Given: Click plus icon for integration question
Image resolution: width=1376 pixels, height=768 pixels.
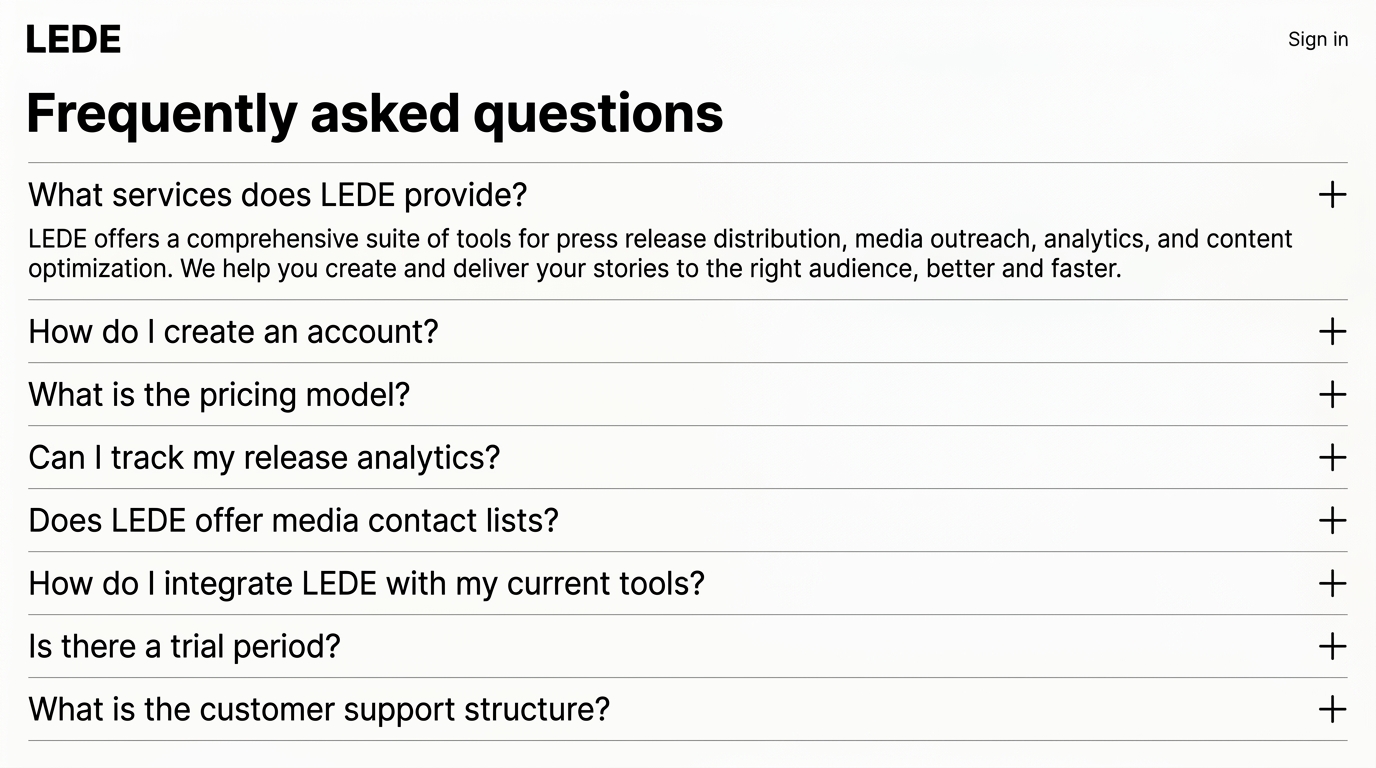Looking at the screenshot, I should pos(1332,584).
